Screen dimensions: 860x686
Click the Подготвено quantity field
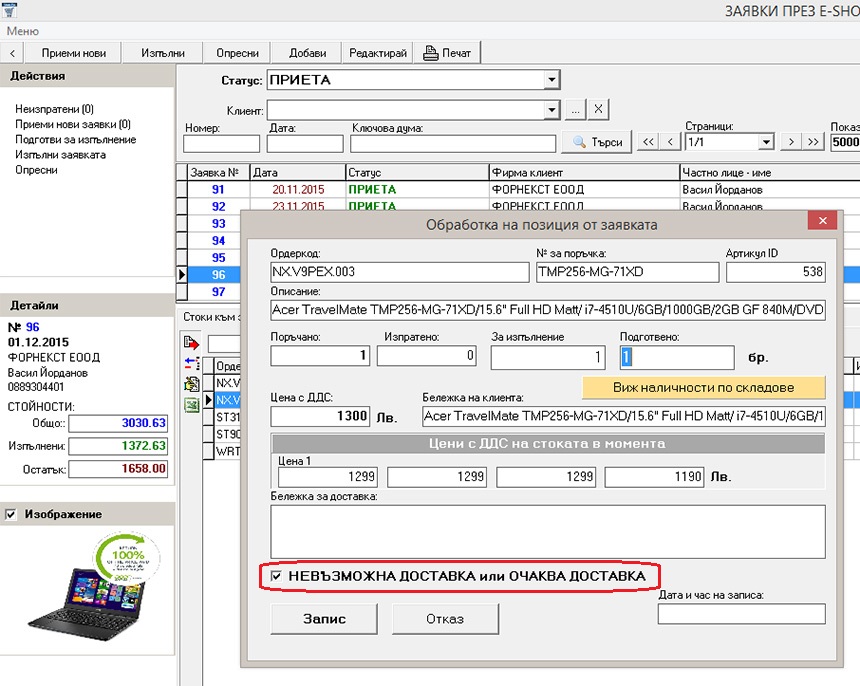(677, 358)
